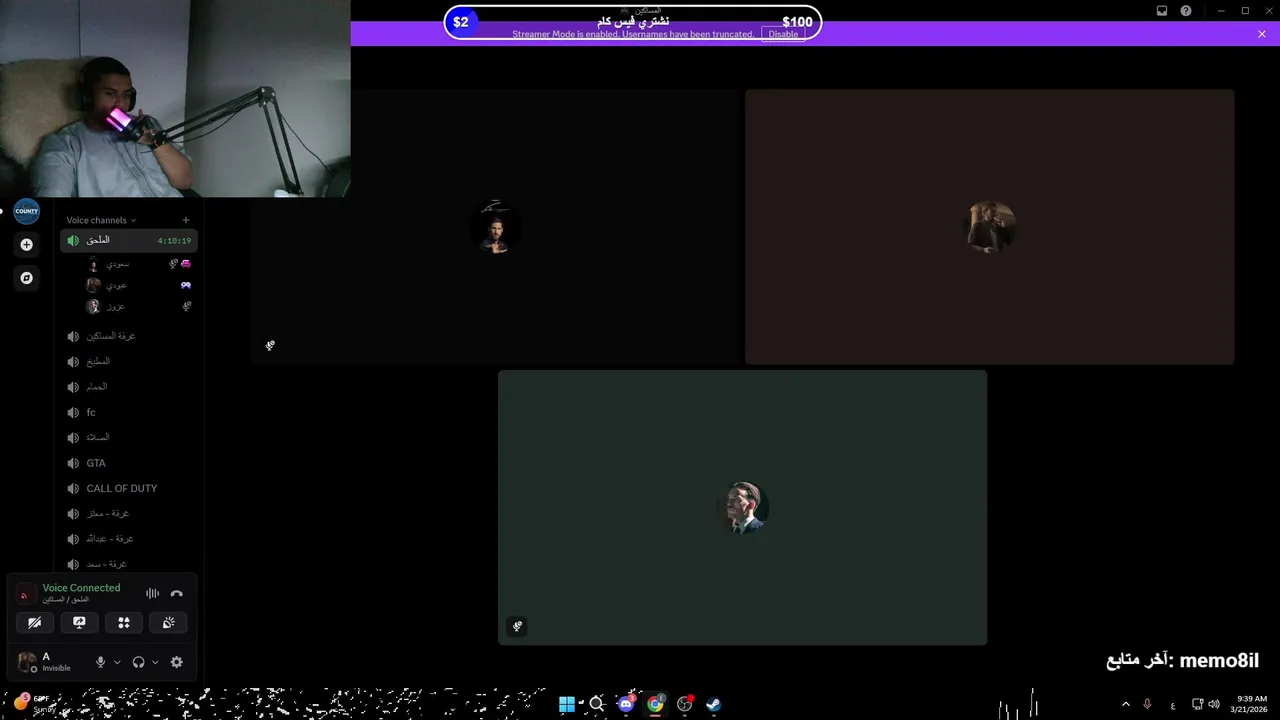Open User Settings gear
This screenshot has width=1280, height=720.
tap(177, 662)
